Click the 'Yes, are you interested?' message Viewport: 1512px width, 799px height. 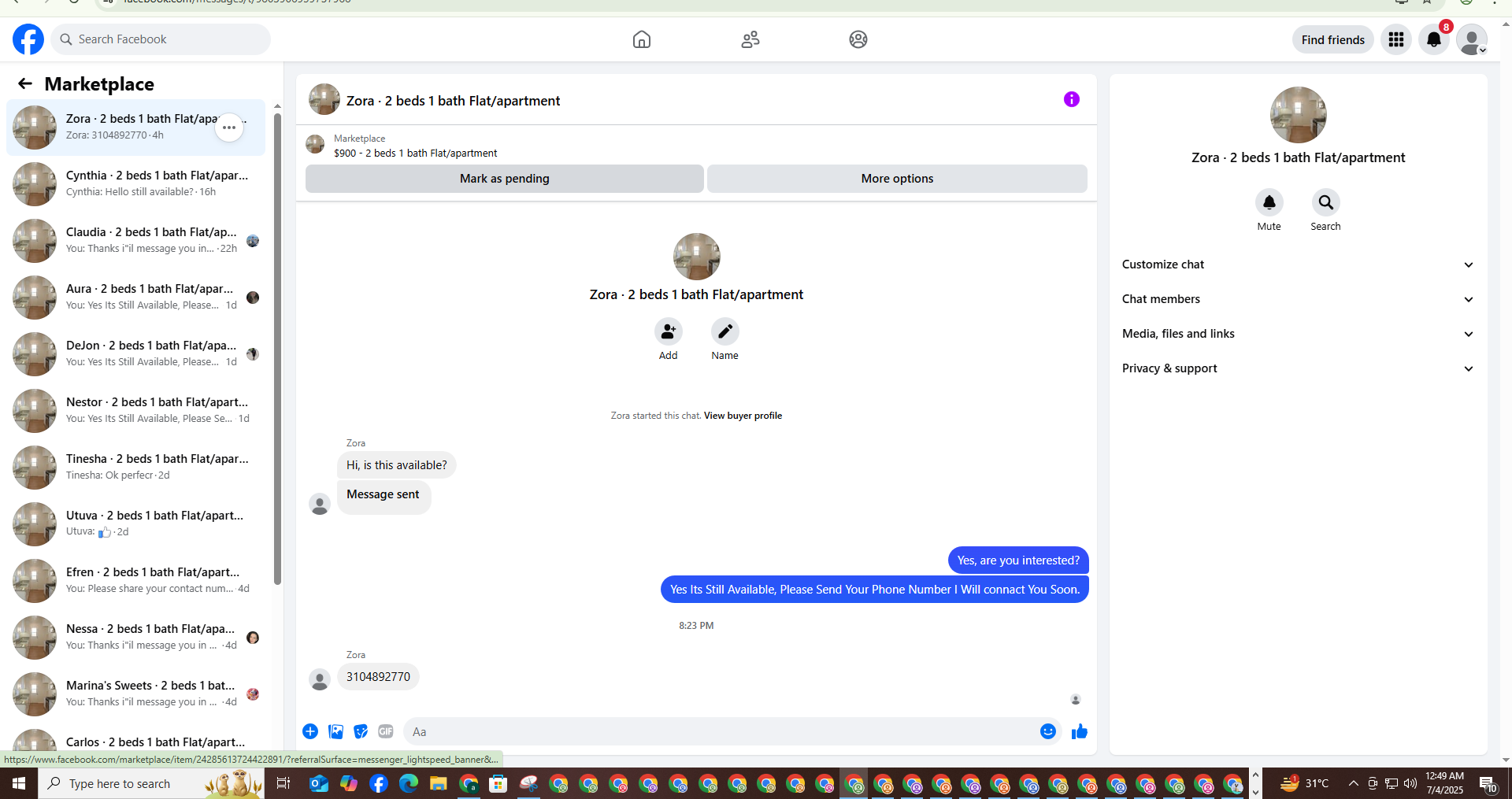1018,560
